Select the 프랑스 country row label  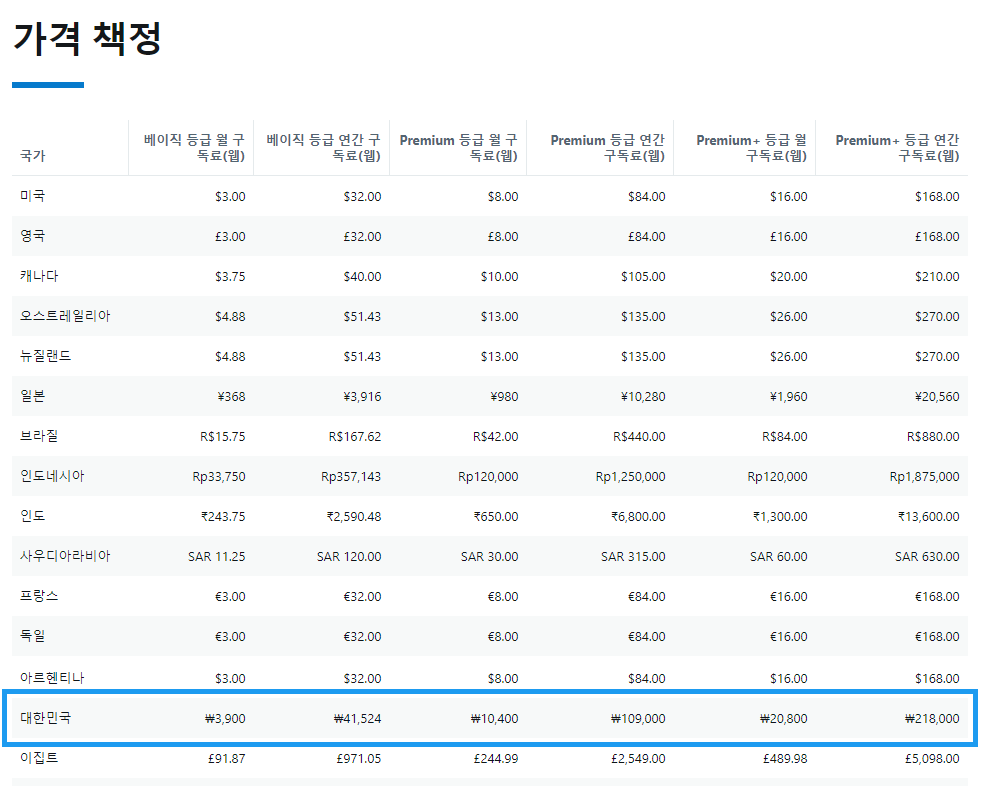(x=39, y=595)
